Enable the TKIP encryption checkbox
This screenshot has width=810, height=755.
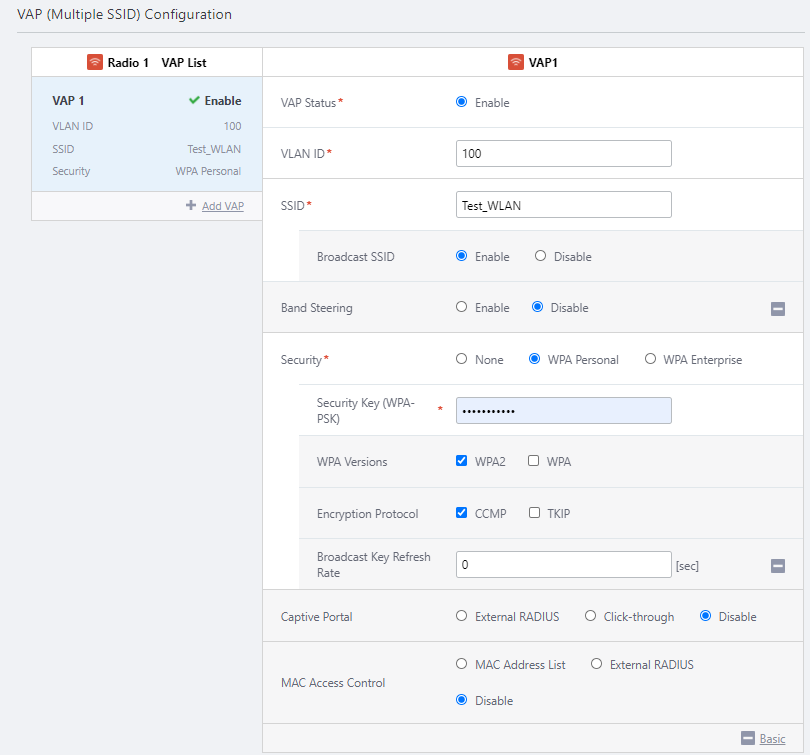[x=534, y=513]
